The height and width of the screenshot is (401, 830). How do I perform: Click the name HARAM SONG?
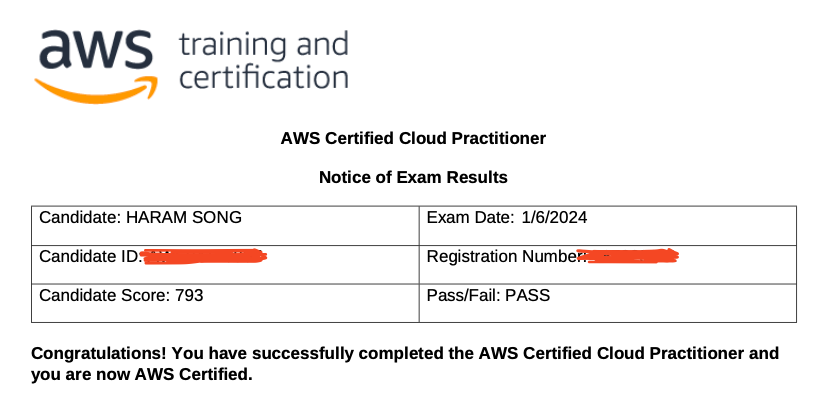click(184, 217)
